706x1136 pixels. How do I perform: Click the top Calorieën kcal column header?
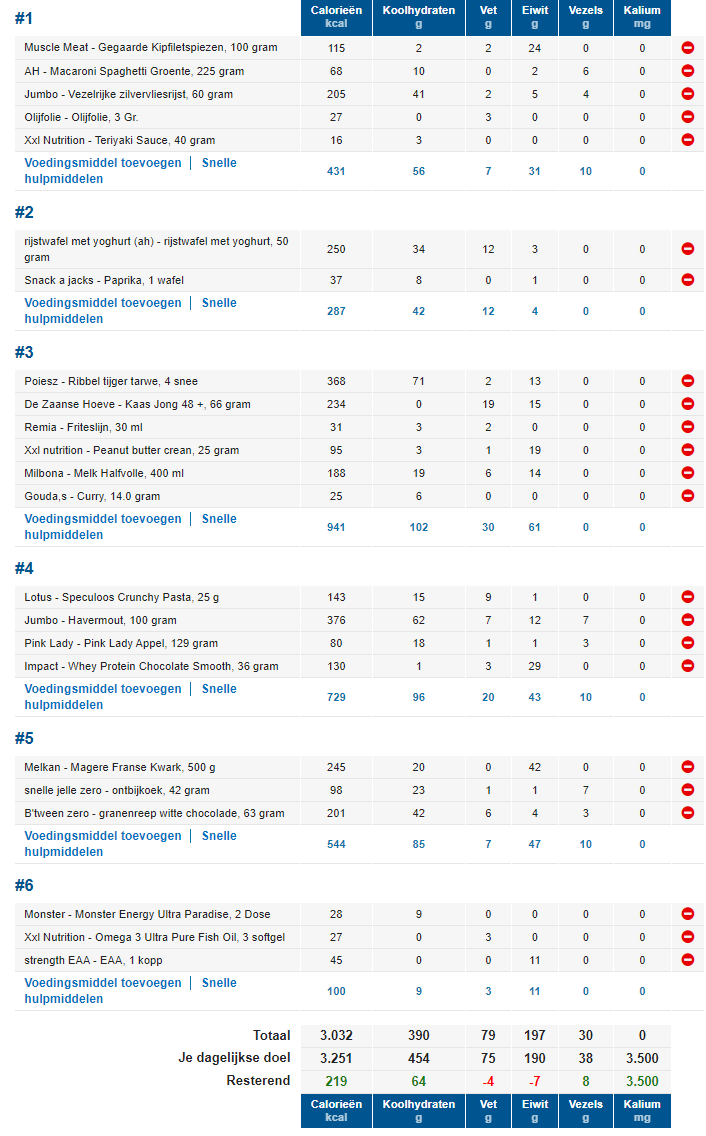336,17
